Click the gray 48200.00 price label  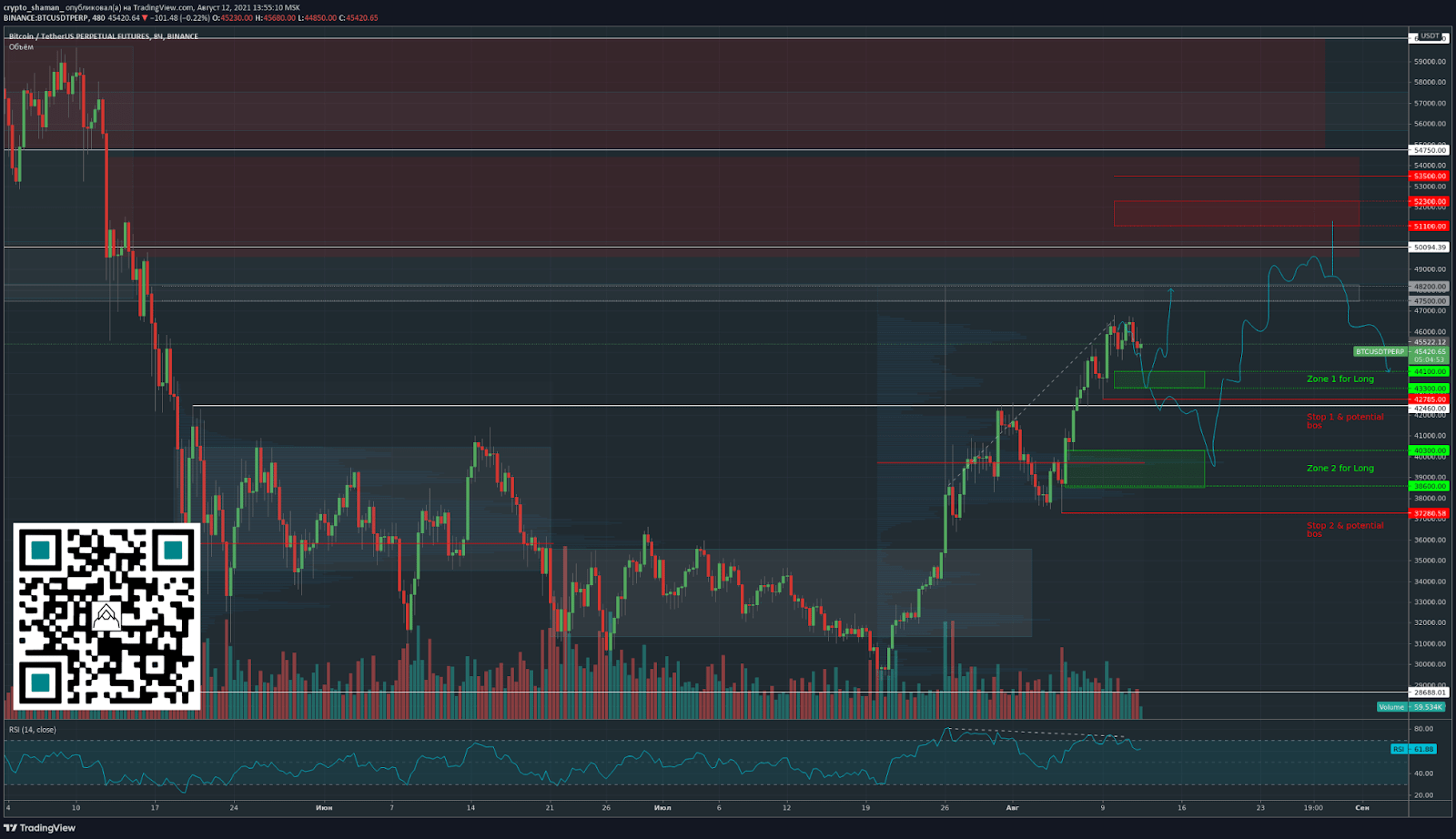click(1429, 286)
